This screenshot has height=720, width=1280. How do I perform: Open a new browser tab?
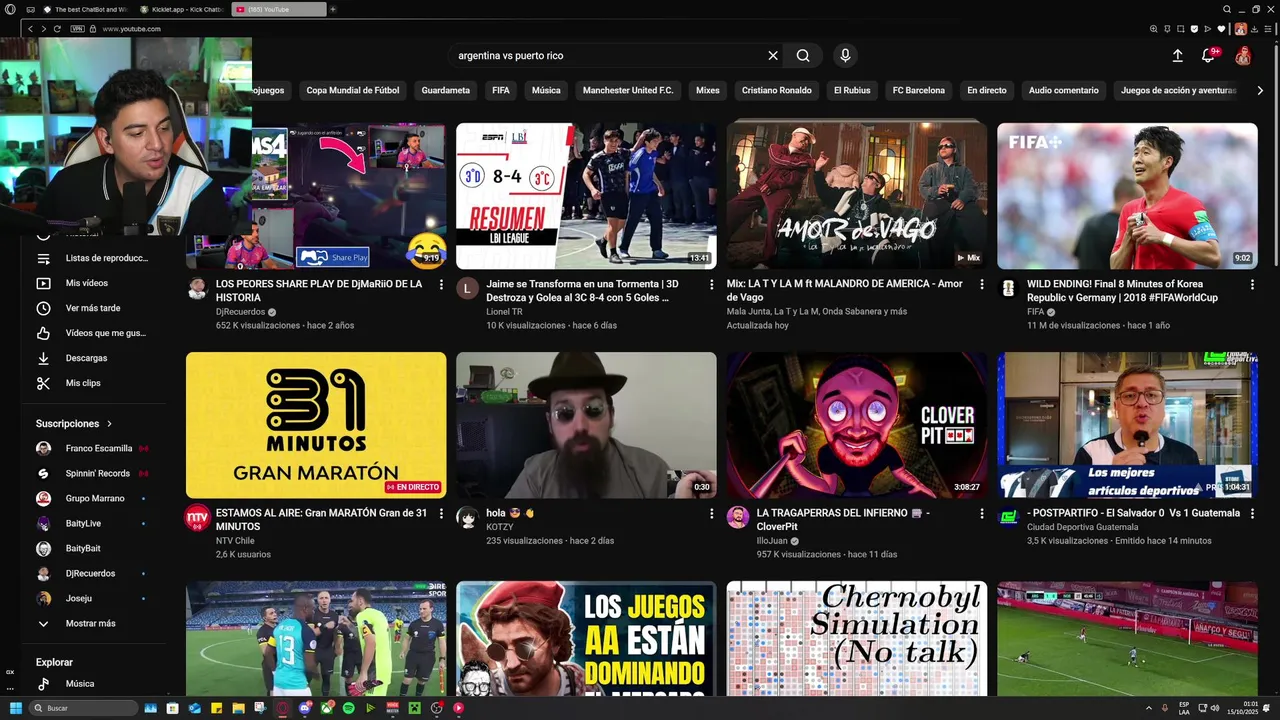point(333,9)
